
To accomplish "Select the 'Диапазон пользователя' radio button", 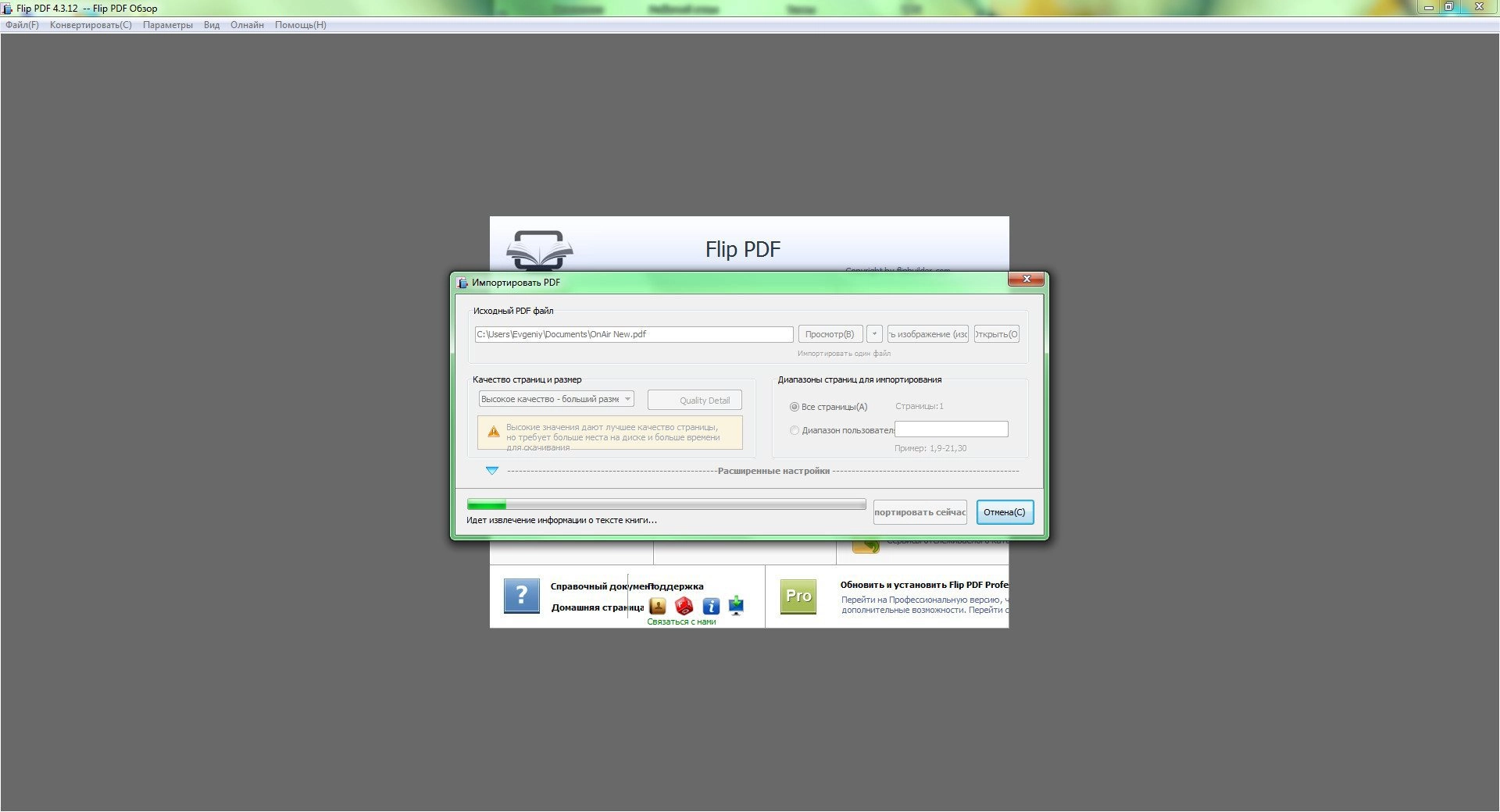I will 795,430.
